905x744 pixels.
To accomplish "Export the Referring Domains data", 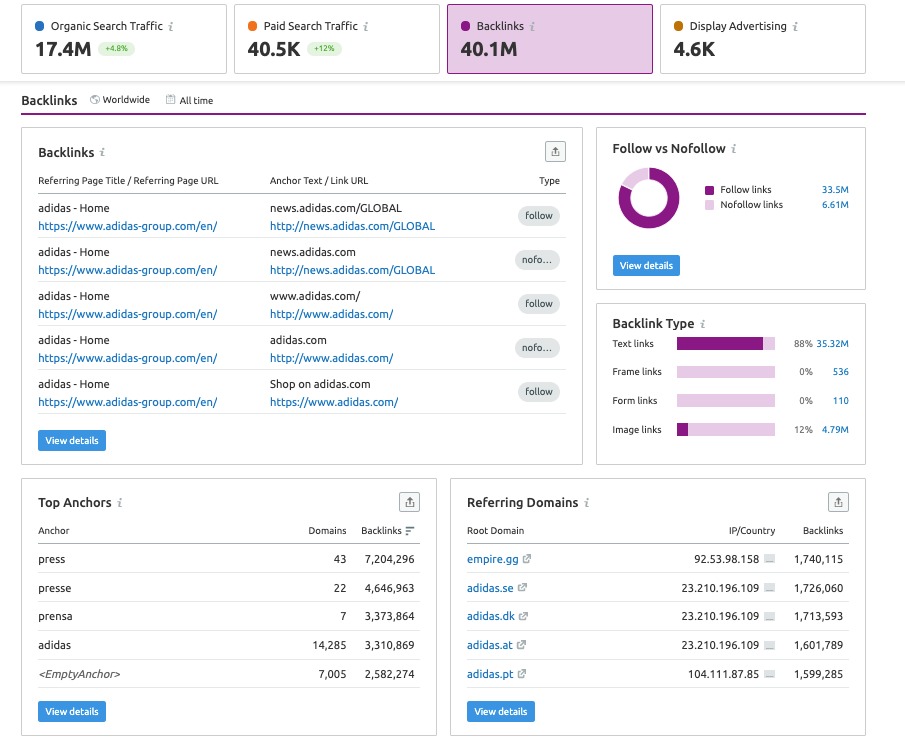I will (837, 500).
